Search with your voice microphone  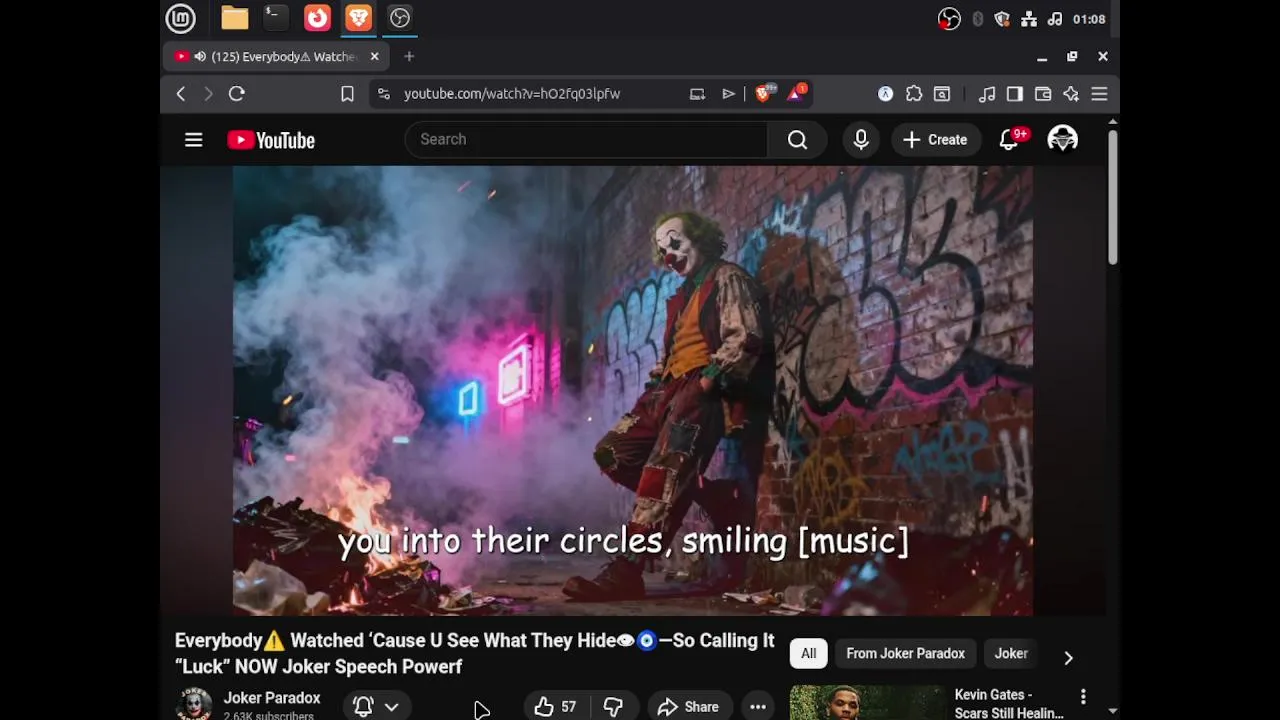point(861,140)
